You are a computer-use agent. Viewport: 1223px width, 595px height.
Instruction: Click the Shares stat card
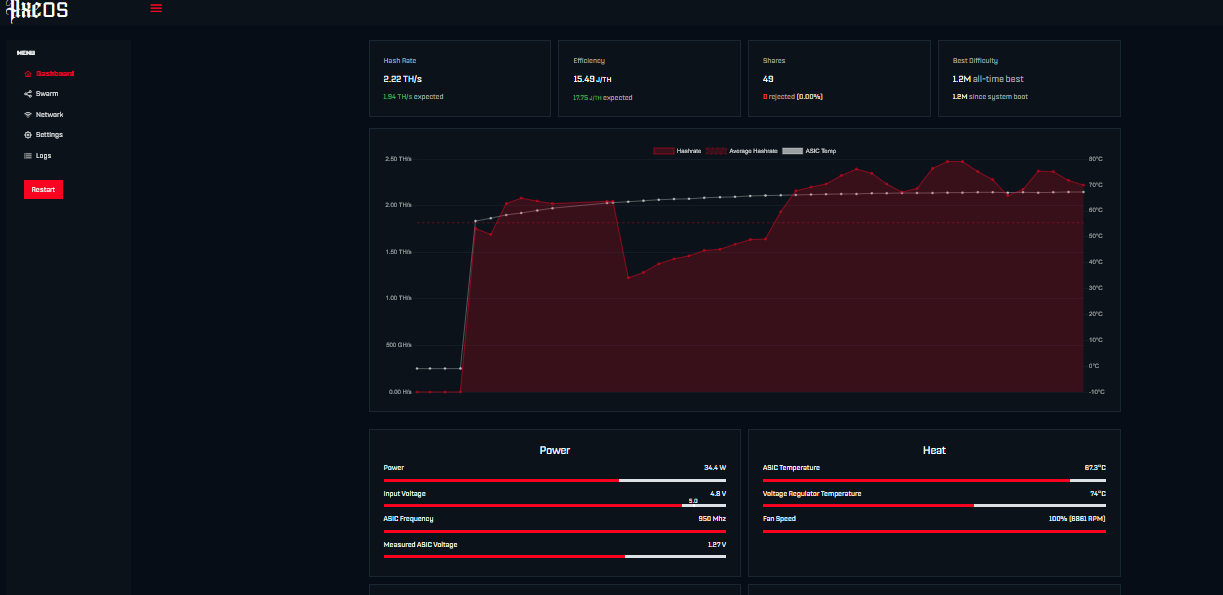[839, 79]
